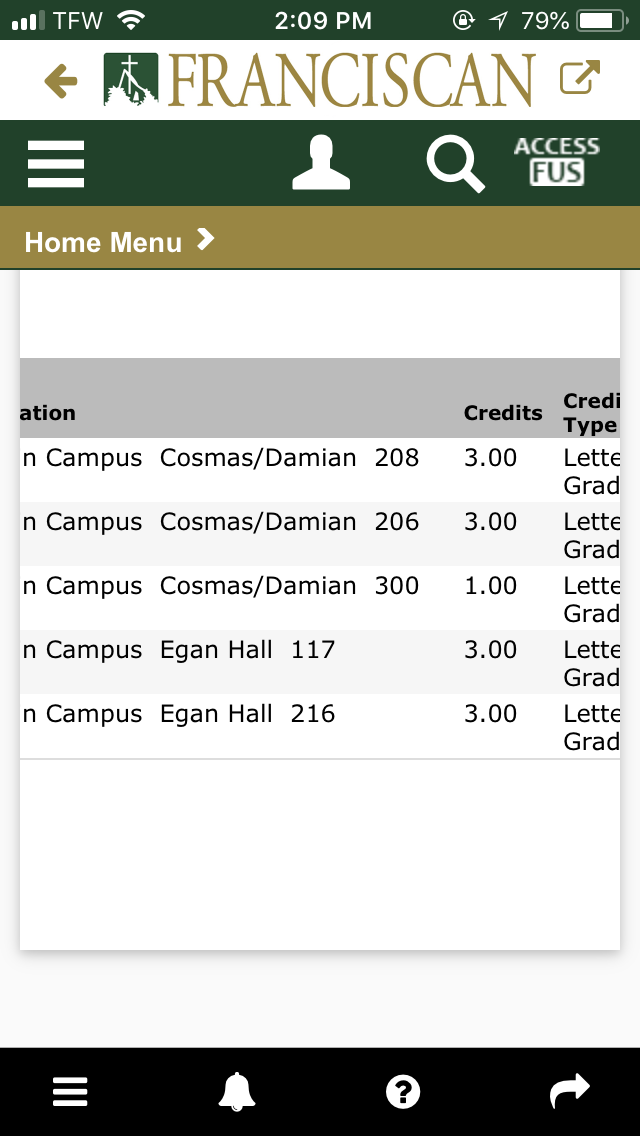Tap the back arrow icon
This screenshot has height=1136, width=640.
click(x=61, y=81)
